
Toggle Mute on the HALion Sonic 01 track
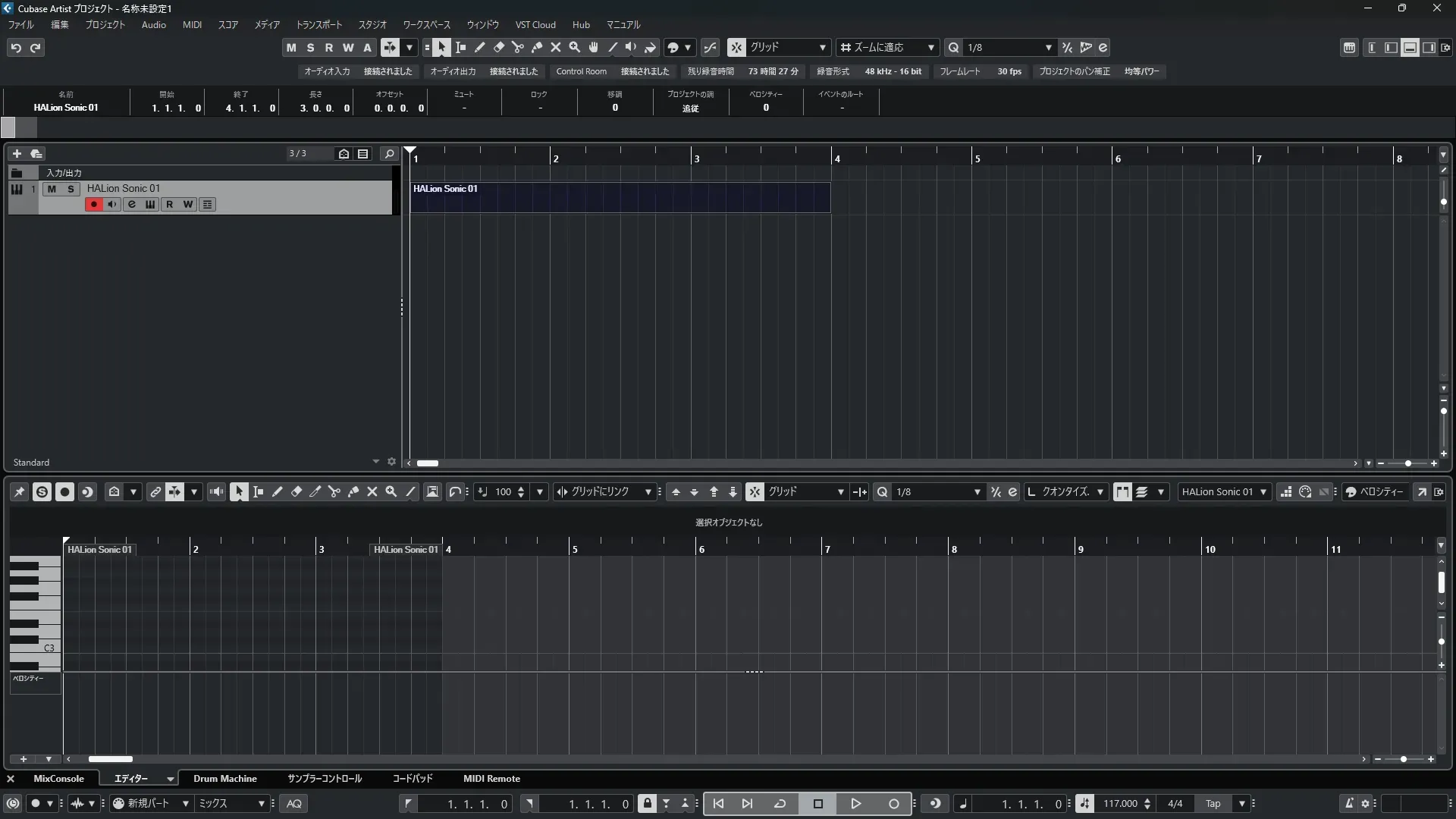[x=52, y=189]
